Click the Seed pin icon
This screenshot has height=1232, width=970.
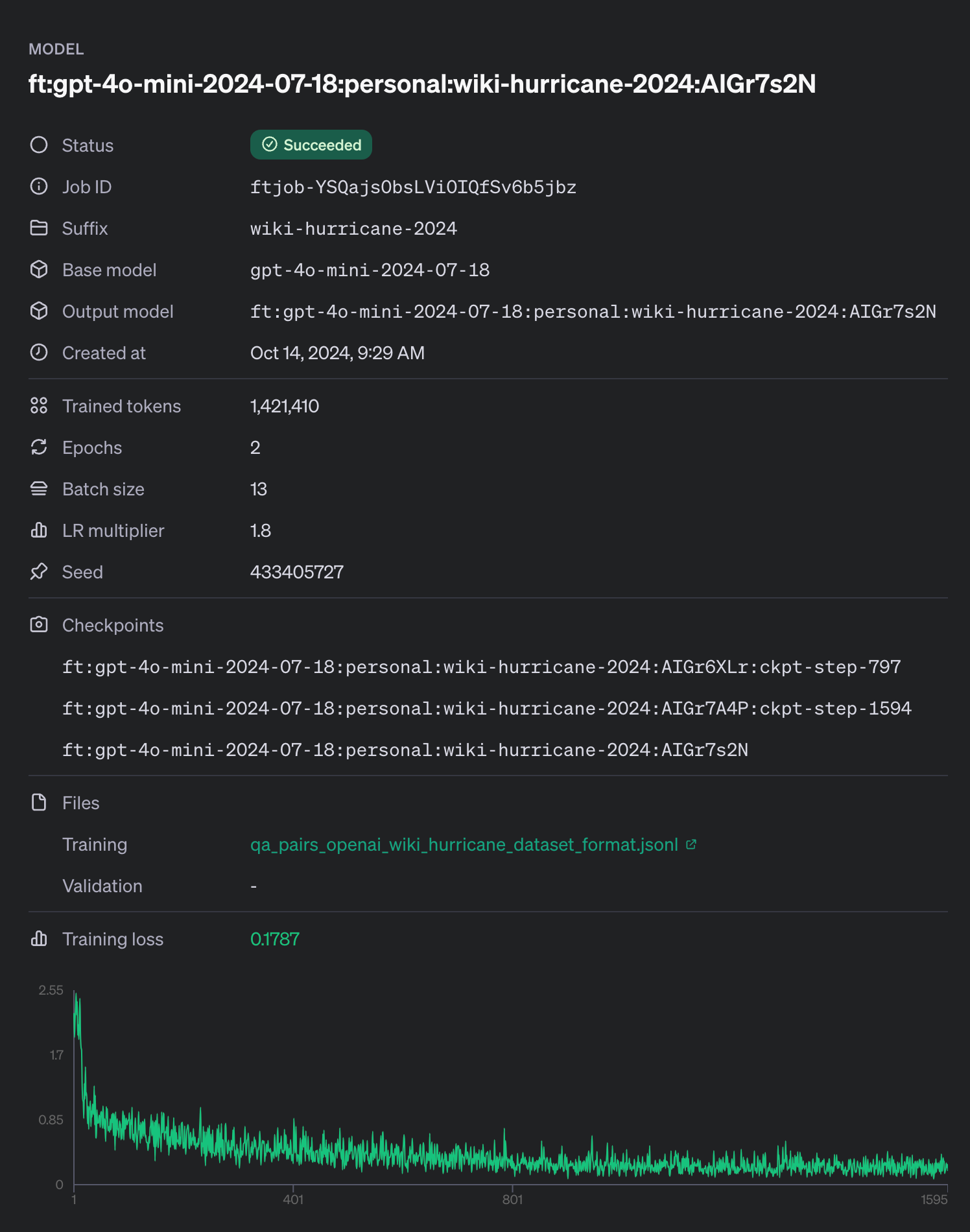[x=39, y=572]
